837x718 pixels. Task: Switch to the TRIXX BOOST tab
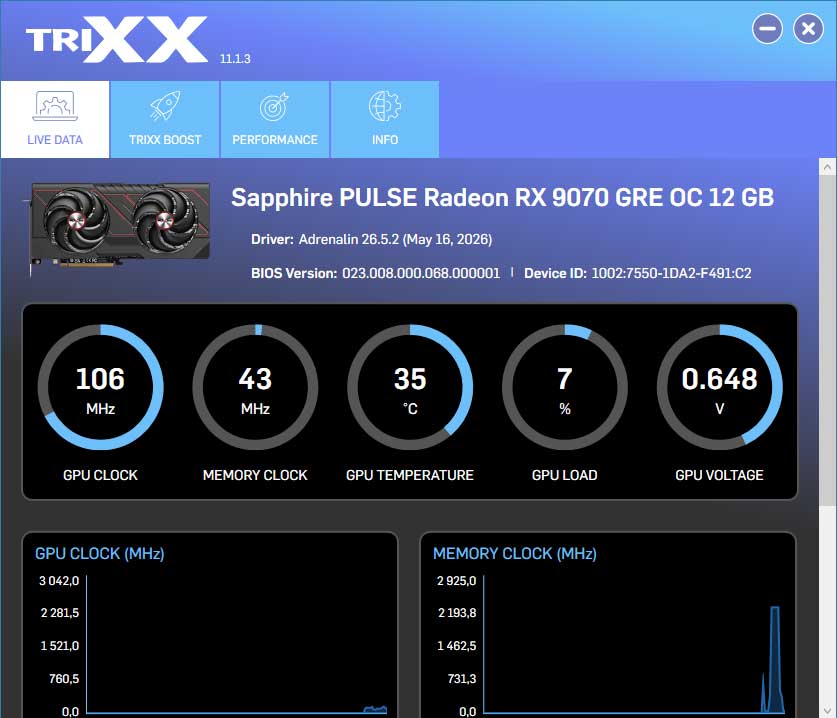coord(165,119)
